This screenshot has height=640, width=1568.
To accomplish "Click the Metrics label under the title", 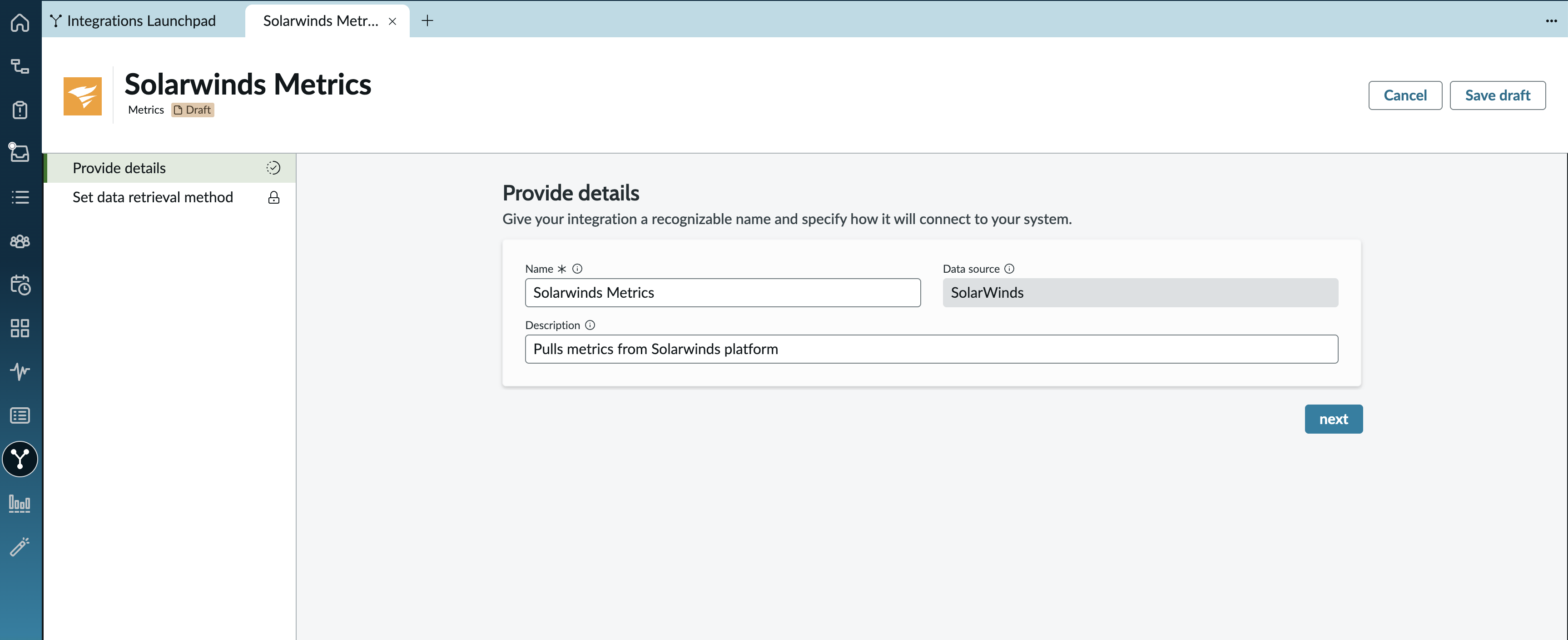I will (146, 110).
